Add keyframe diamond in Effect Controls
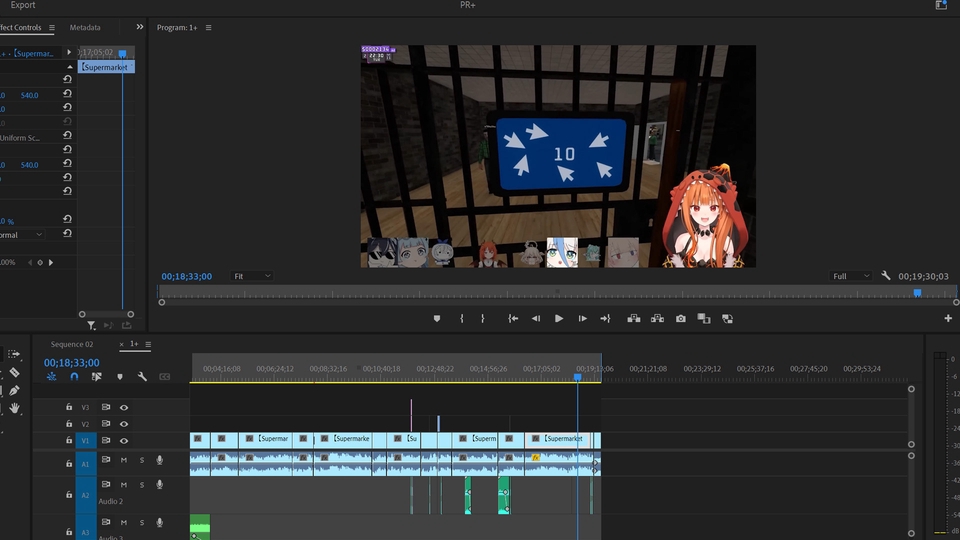960x540 pixels. [x=40, y=262]
